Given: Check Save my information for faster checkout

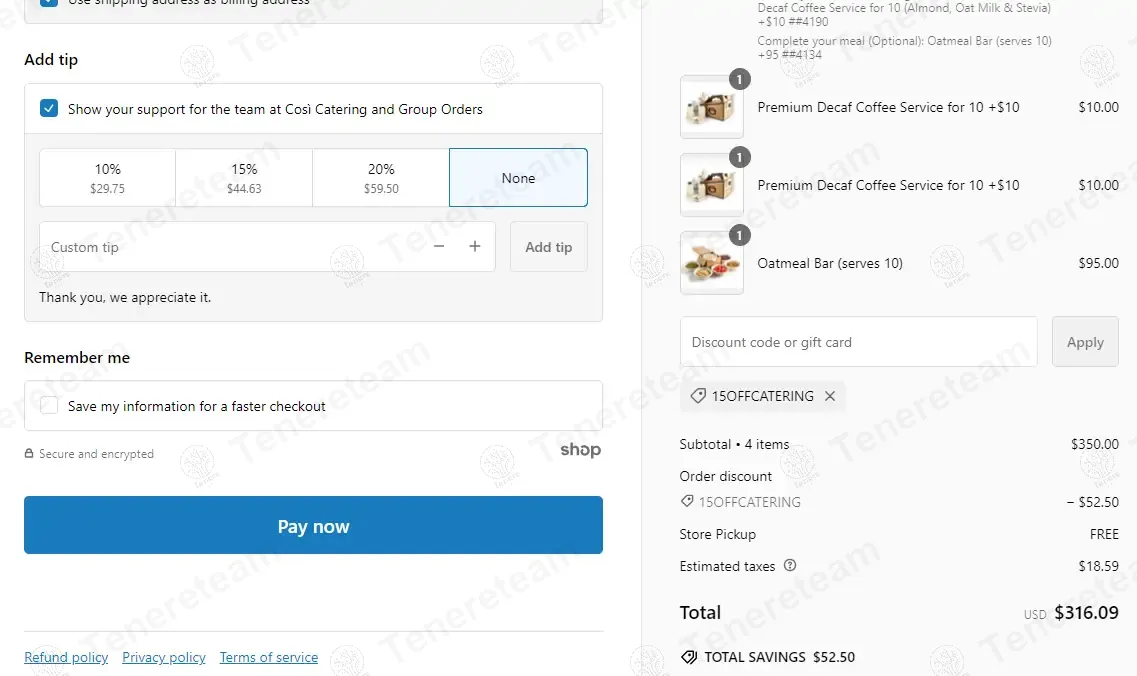Looking at the screenshot, I should pyautogui.click(x=49, y=405).
